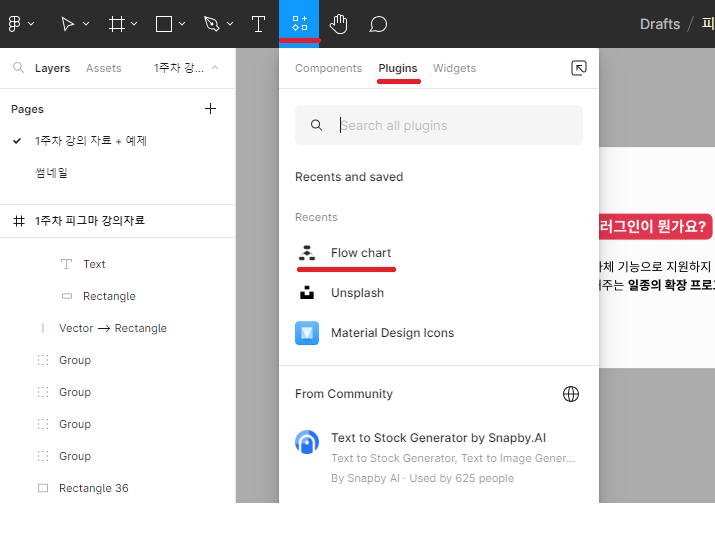Click the layers panel search icon
This screenshot has width=715, height=542.
tap(18, 68)
